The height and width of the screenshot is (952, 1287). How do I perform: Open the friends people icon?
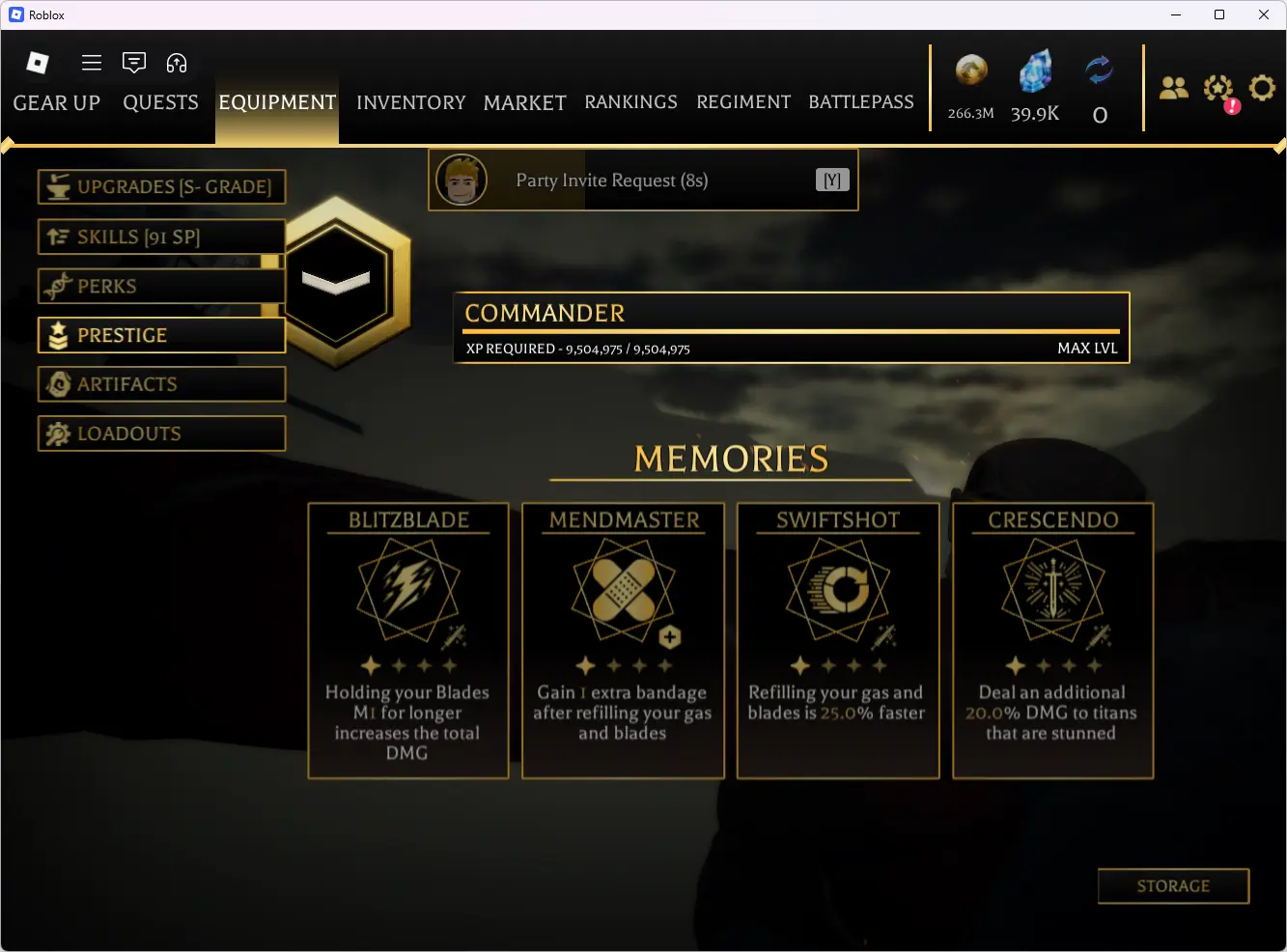point(1174,89)
